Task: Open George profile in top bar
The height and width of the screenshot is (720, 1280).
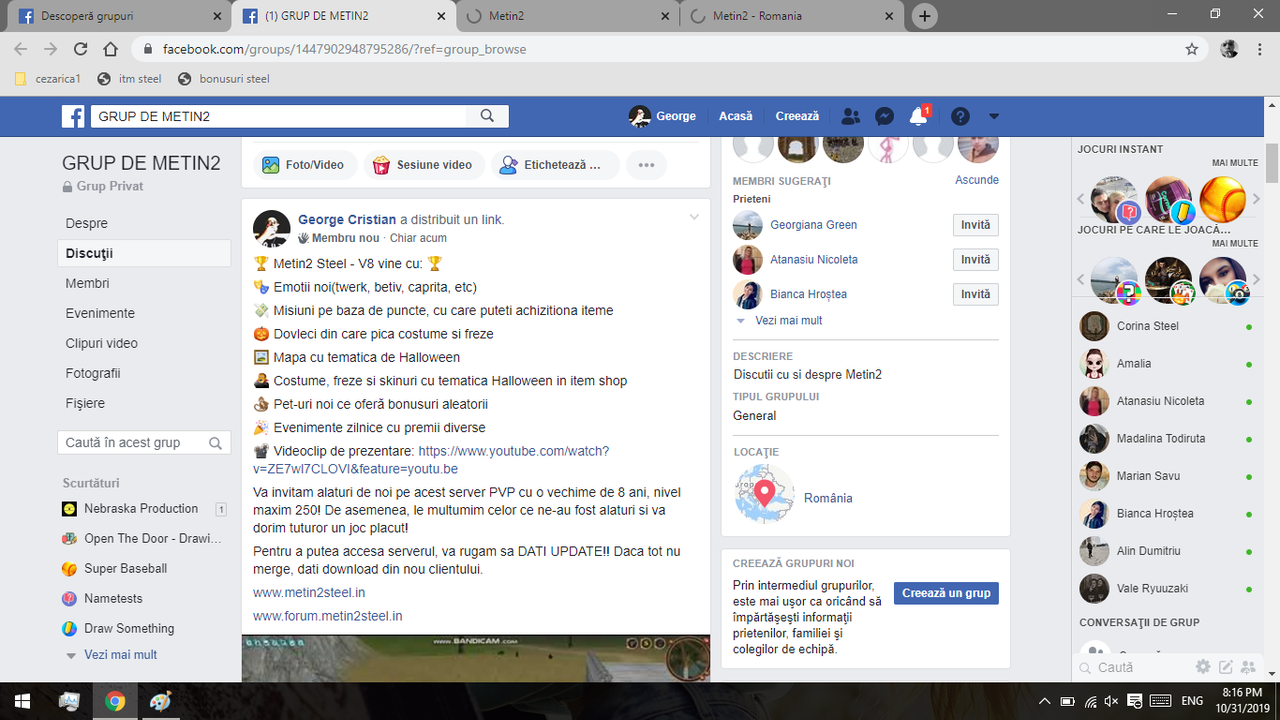Action: pos(663,116)
